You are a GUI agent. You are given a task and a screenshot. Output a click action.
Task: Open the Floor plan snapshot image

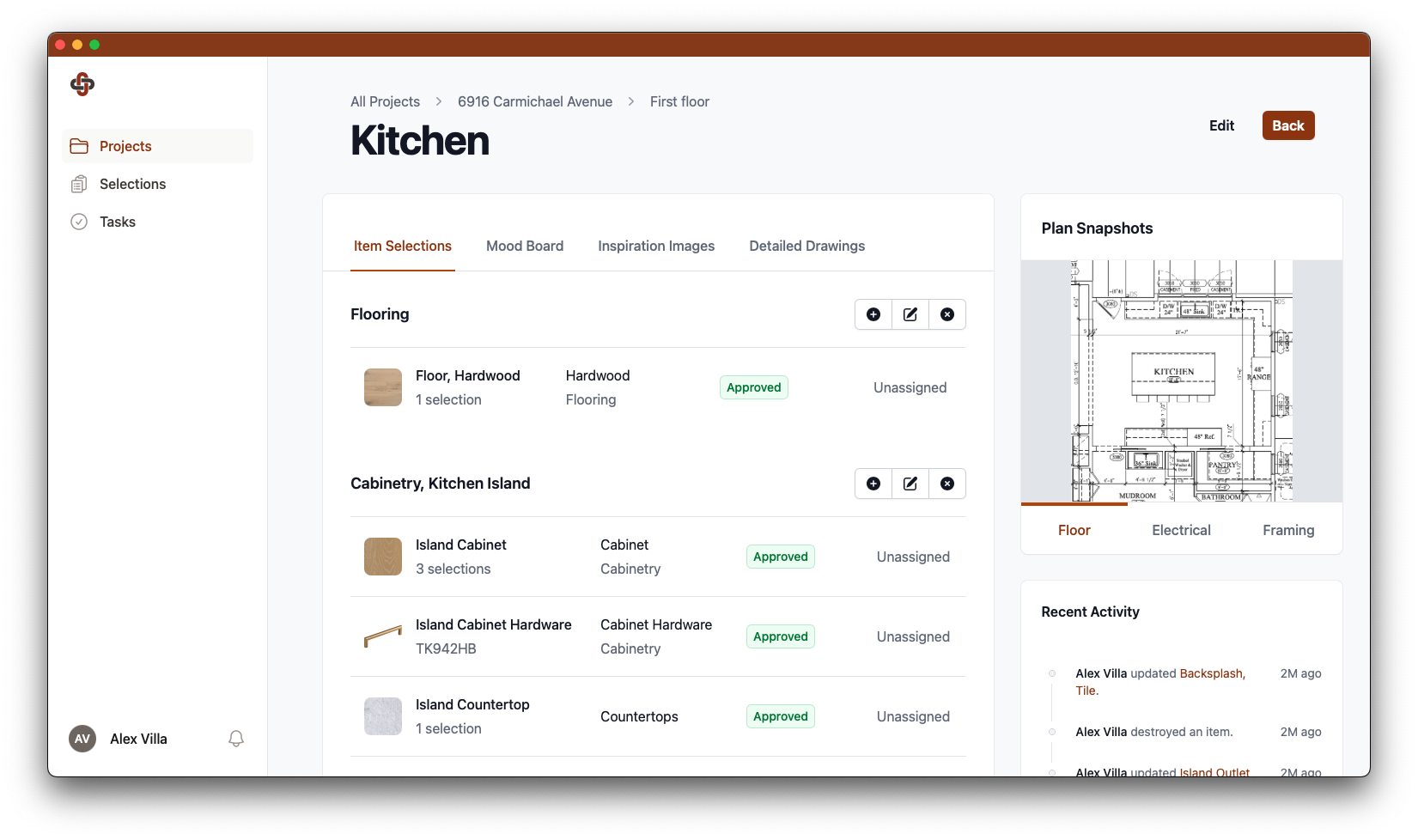pyautogui.click(x=1181, y=380)
